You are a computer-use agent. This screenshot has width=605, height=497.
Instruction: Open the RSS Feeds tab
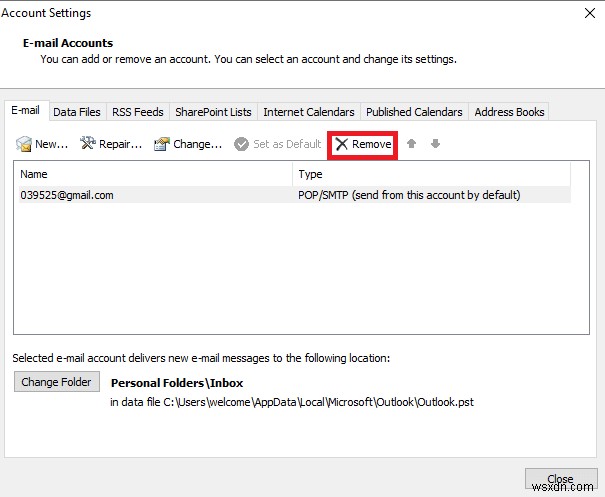click(x=138, y=112)
